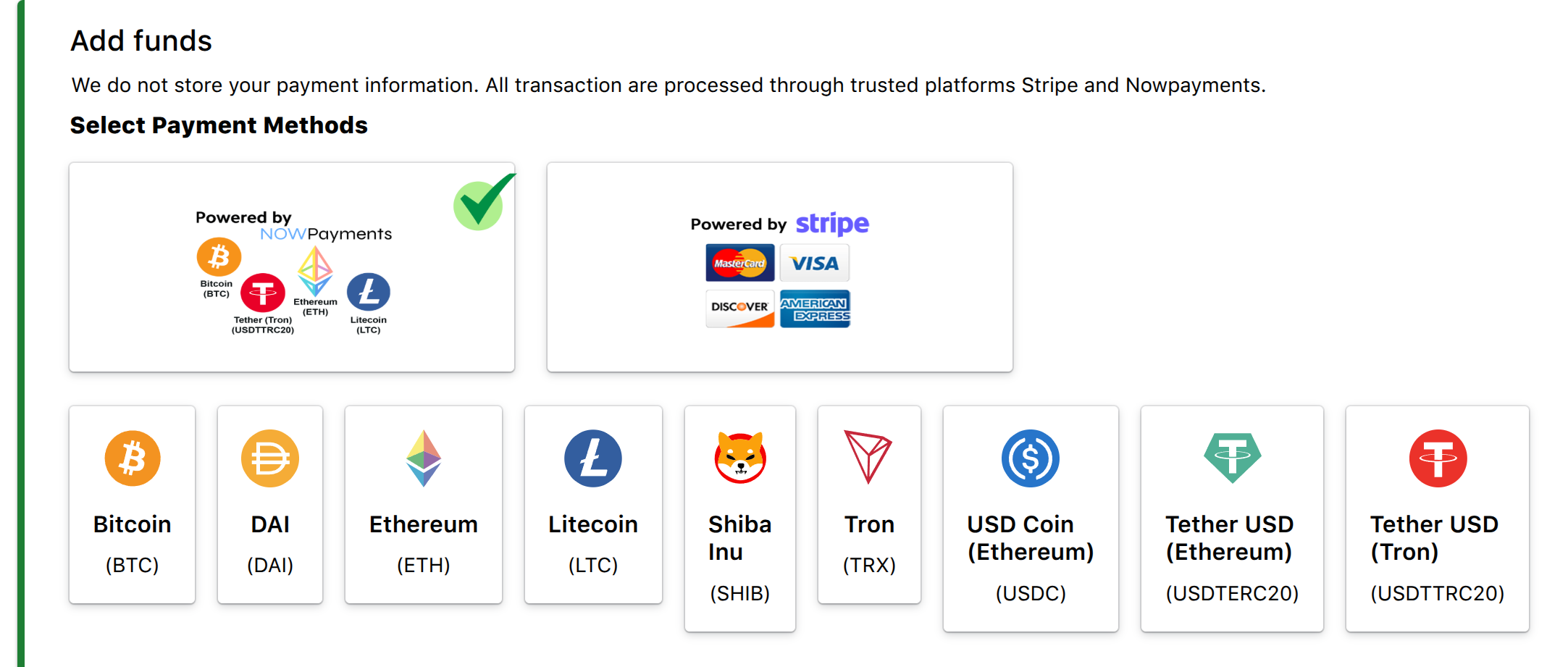Click the Discover card logo
Screen dimensions: 1568x667
point(740,309)
